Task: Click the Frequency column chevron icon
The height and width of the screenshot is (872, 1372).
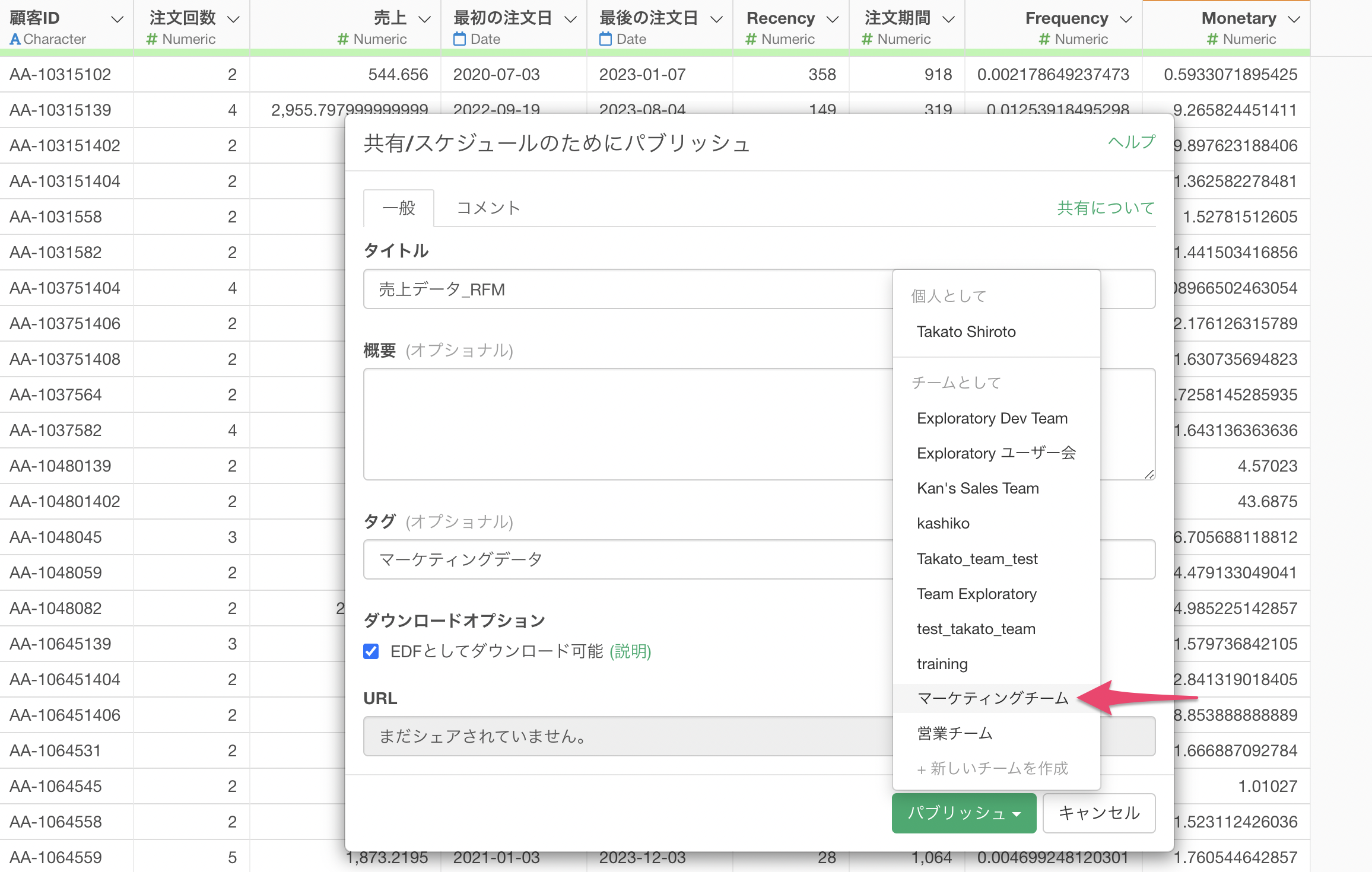Action: (x=1126, y=19)
